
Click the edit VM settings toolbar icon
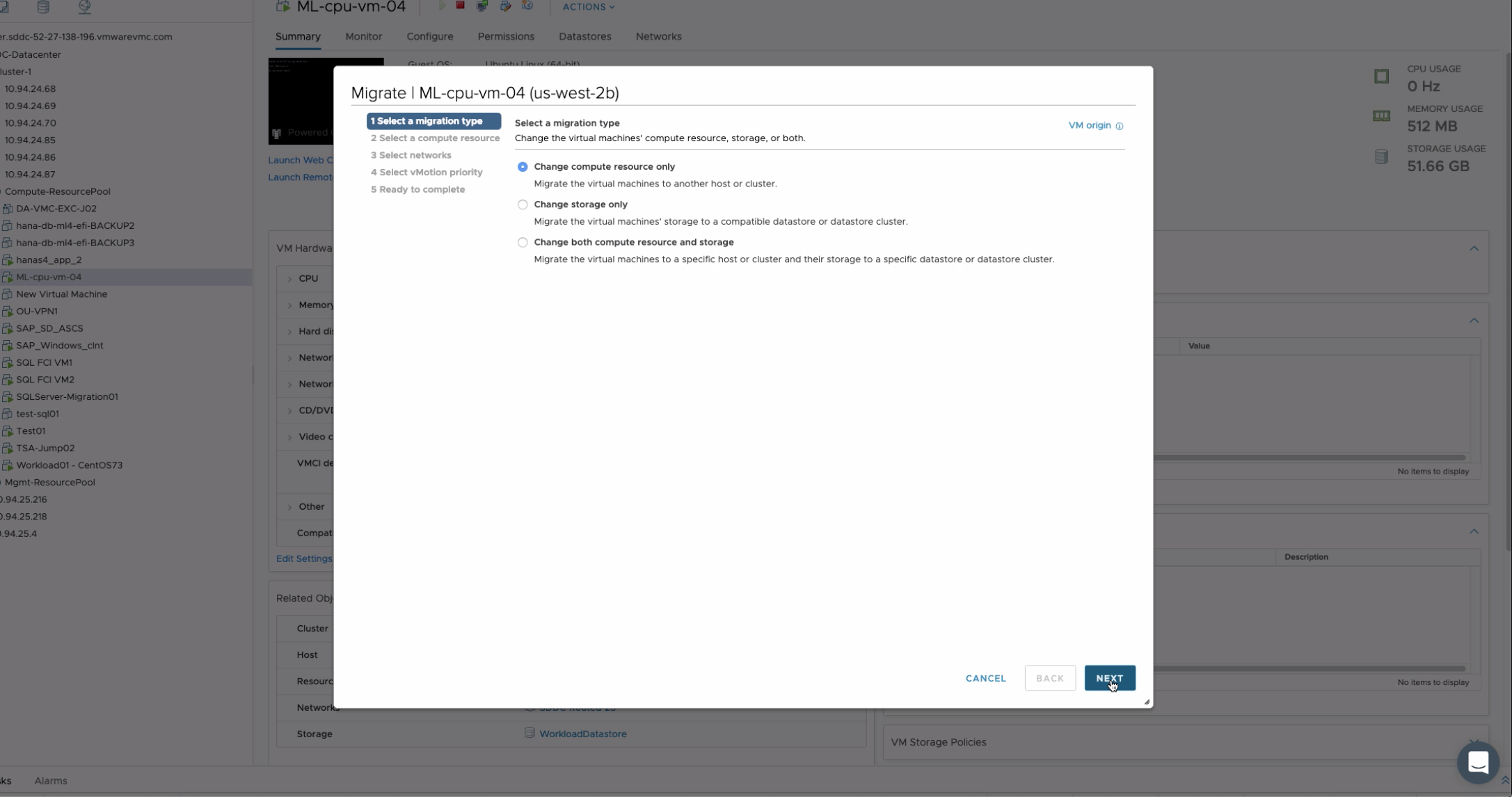coord(506,6)
